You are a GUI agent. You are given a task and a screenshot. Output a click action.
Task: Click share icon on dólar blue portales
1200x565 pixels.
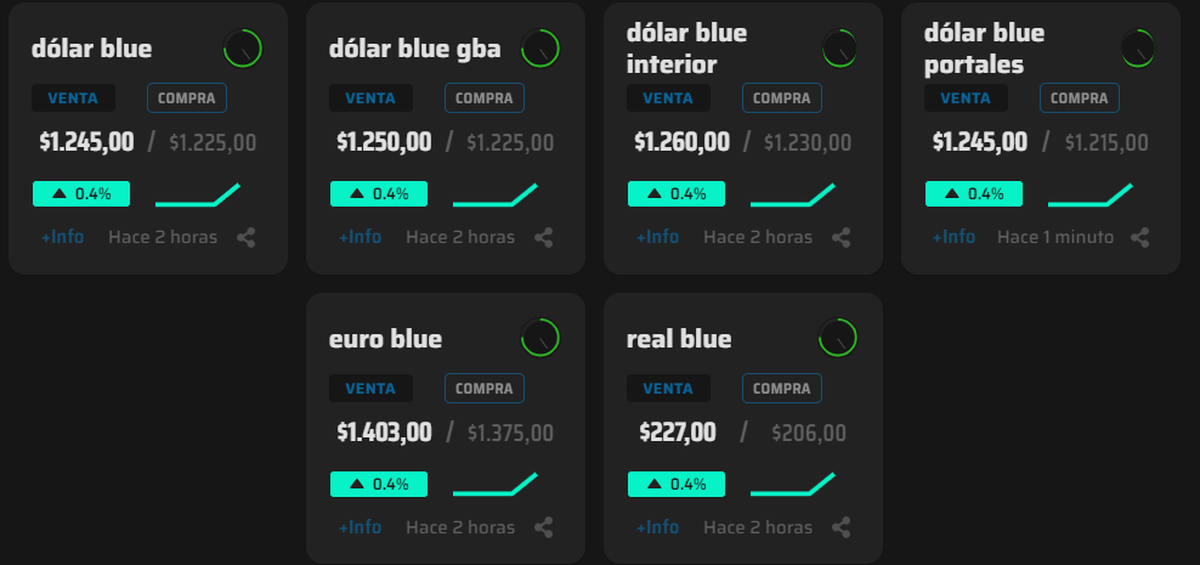coord(1140,238)
